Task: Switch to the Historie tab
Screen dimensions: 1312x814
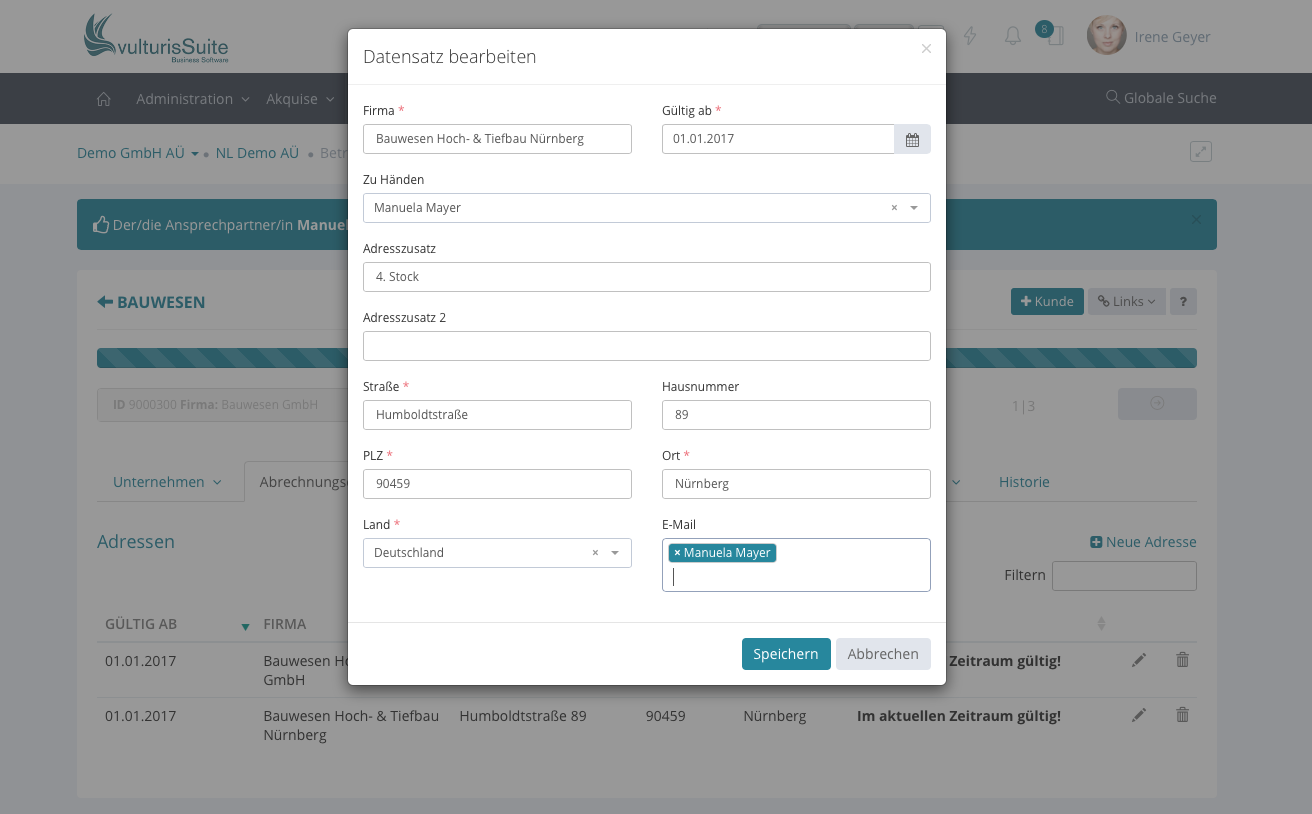Action: point(1024,482)
